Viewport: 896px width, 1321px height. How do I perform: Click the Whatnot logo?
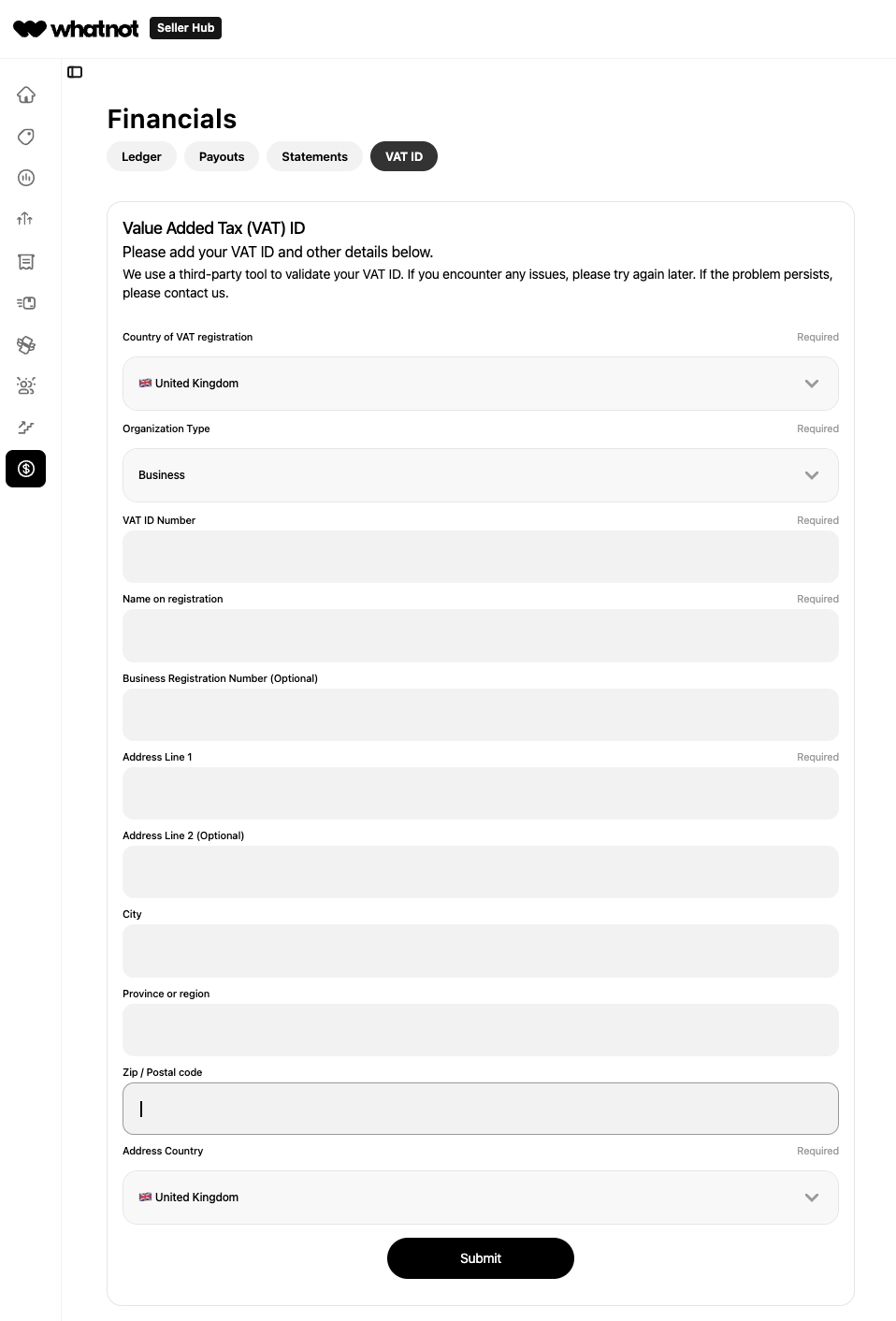[x=76, y=29]
